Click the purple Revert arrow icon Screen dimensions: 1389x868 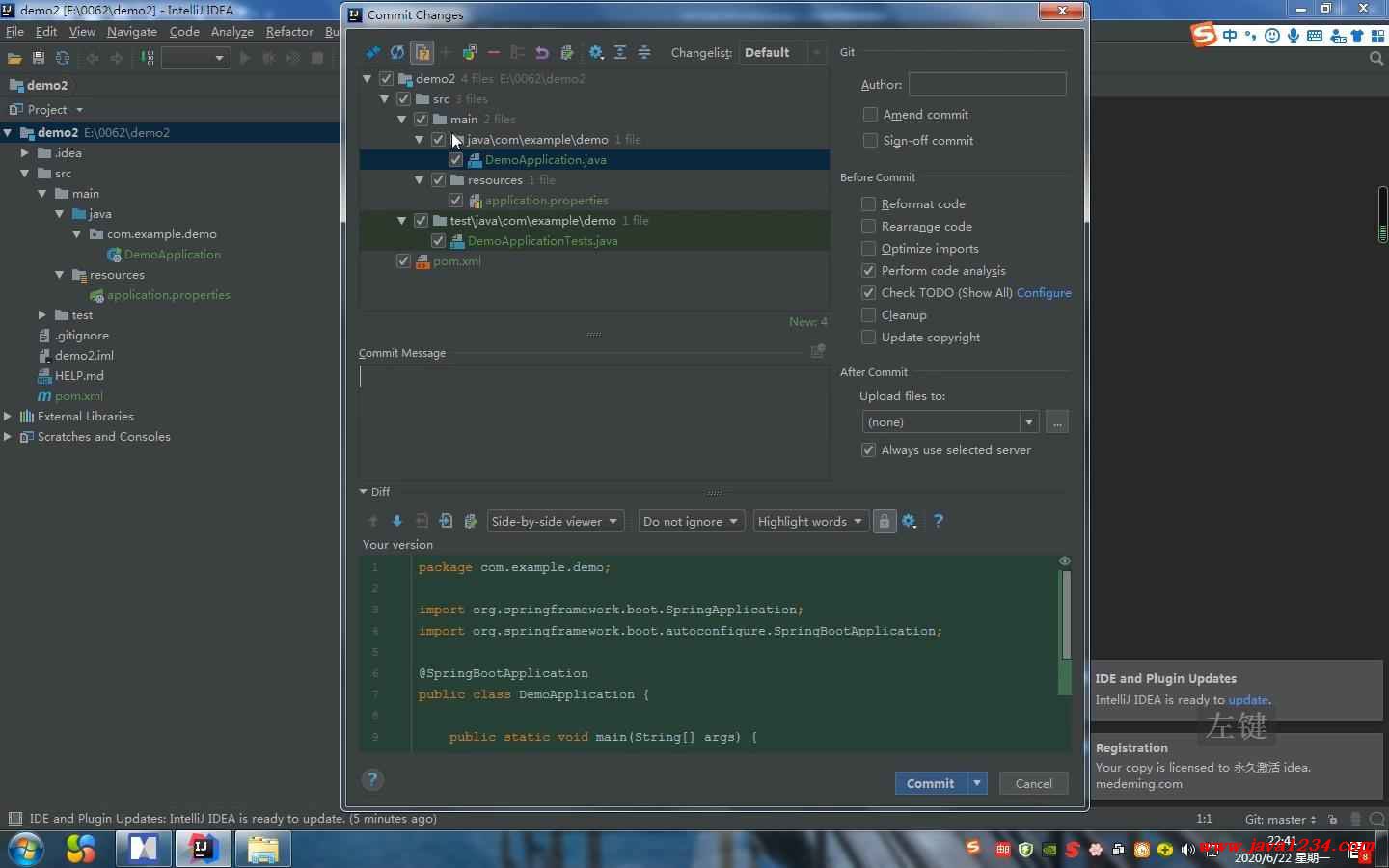point(542,52)
